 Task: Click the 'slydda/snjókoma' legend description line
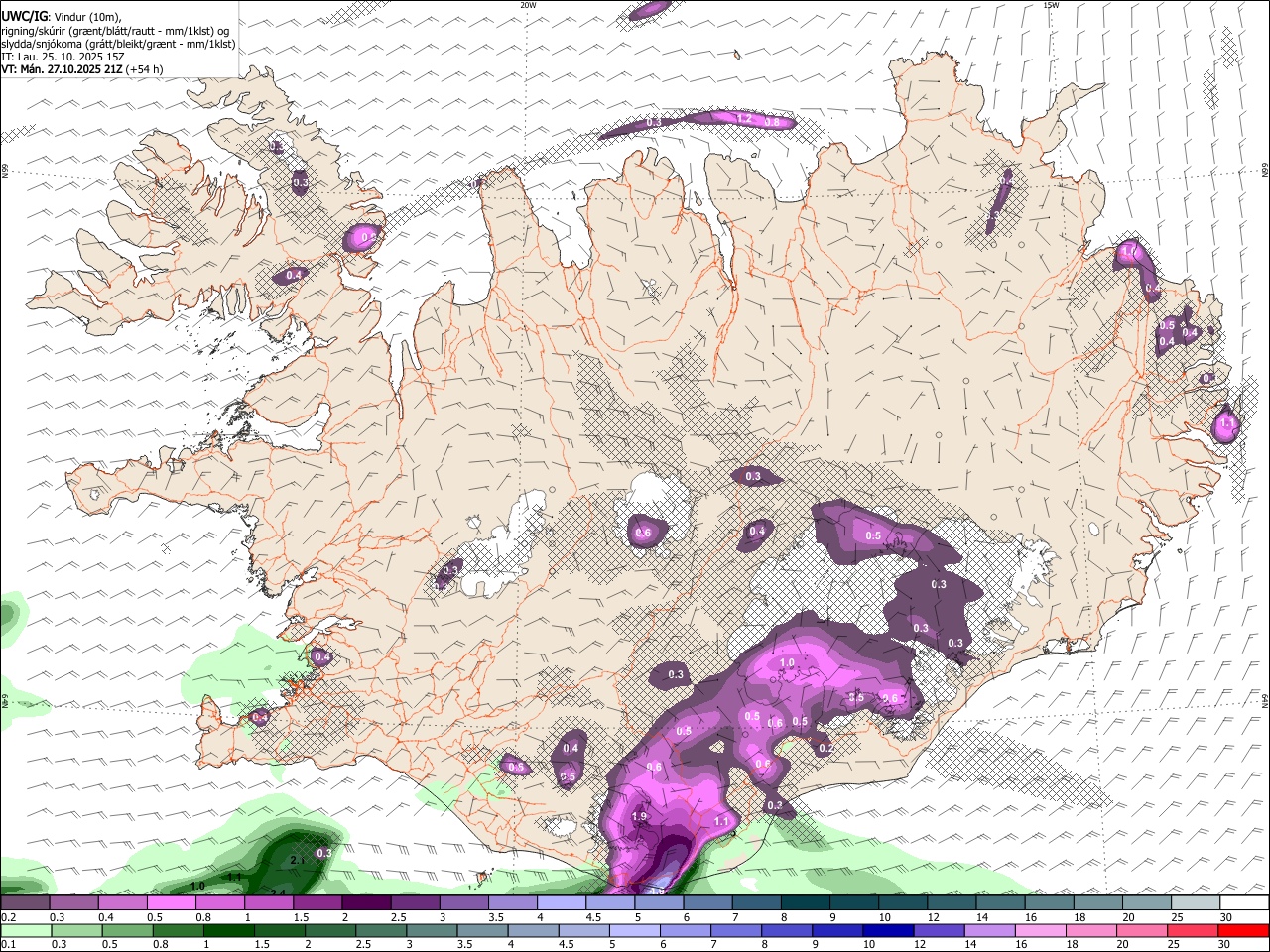(118, 44)
